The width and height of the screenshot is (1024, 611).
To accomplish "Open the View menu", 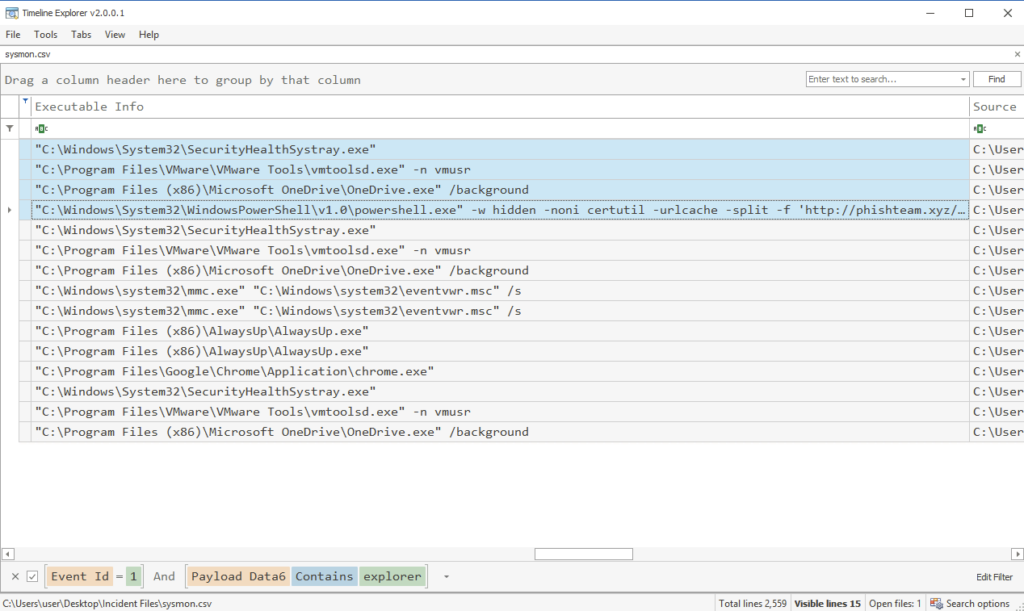I will (115, 35).
